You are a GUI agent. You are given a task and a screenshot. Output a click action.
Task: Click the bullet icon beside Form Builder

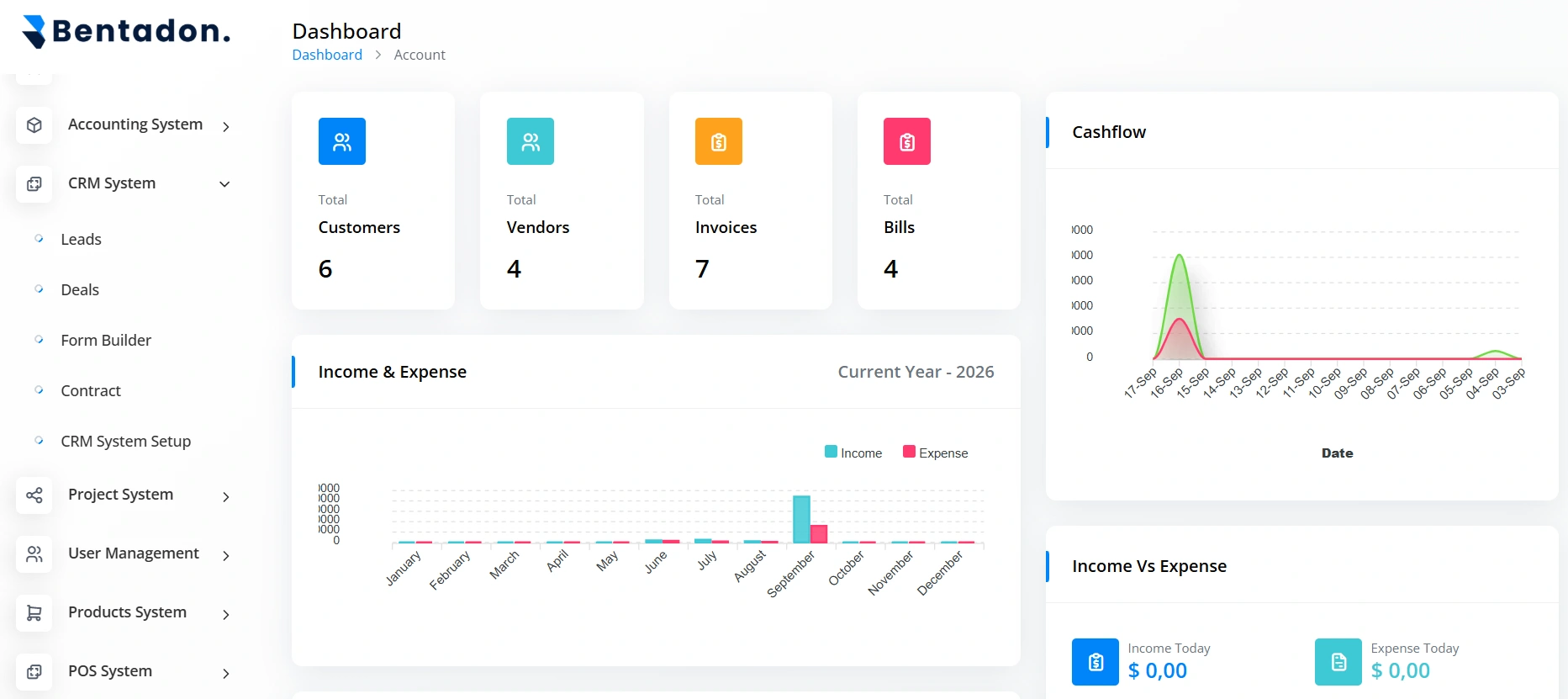coord(39,340)
